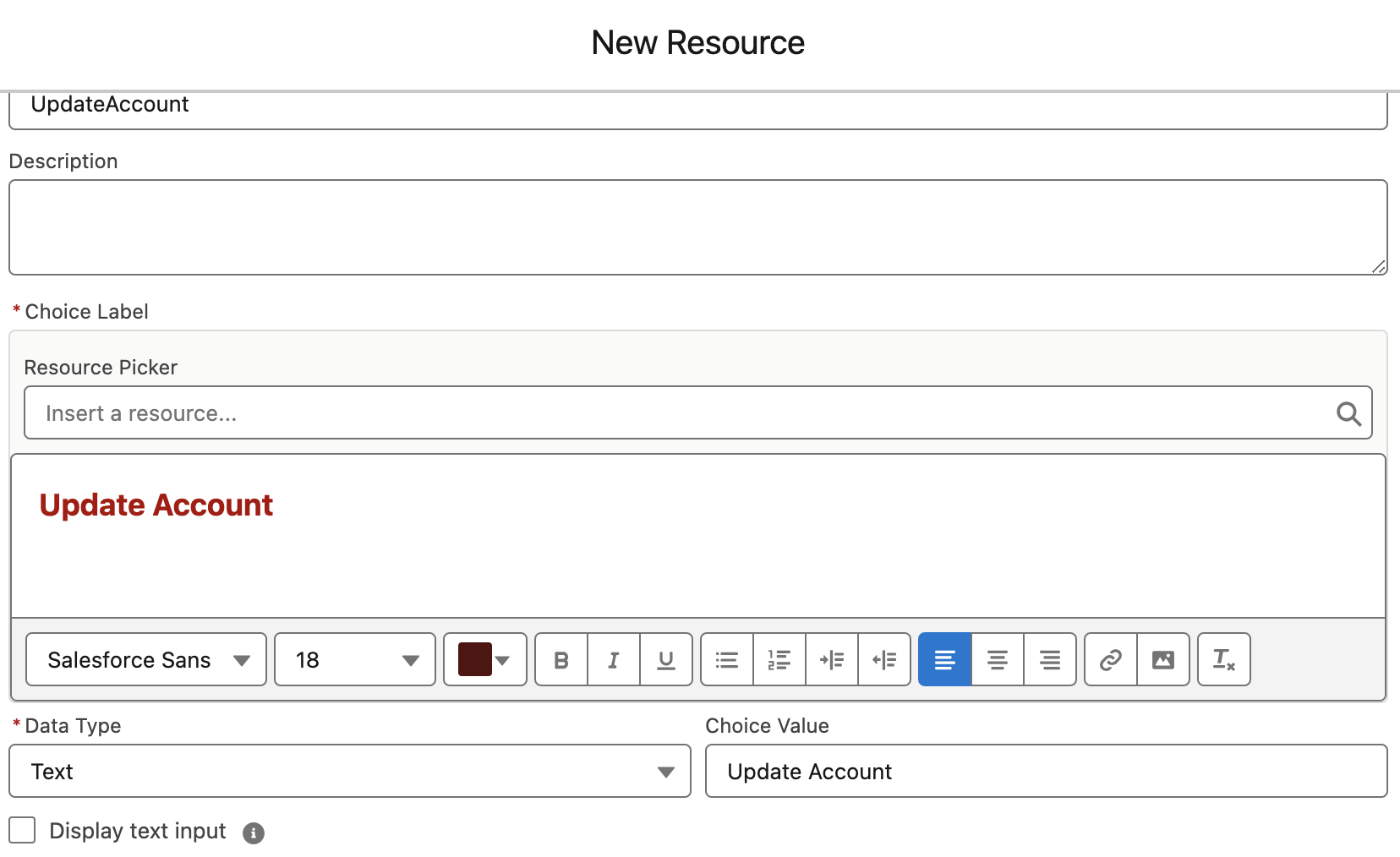Select right text alignment

tap(1050, 660)
